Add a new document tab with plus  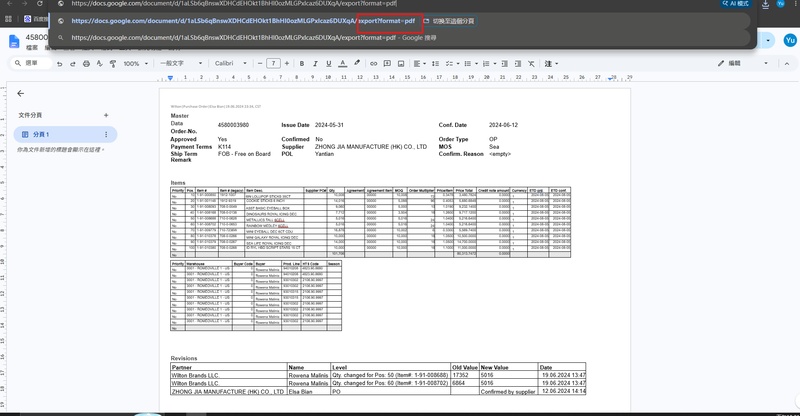tap(106, 115)
